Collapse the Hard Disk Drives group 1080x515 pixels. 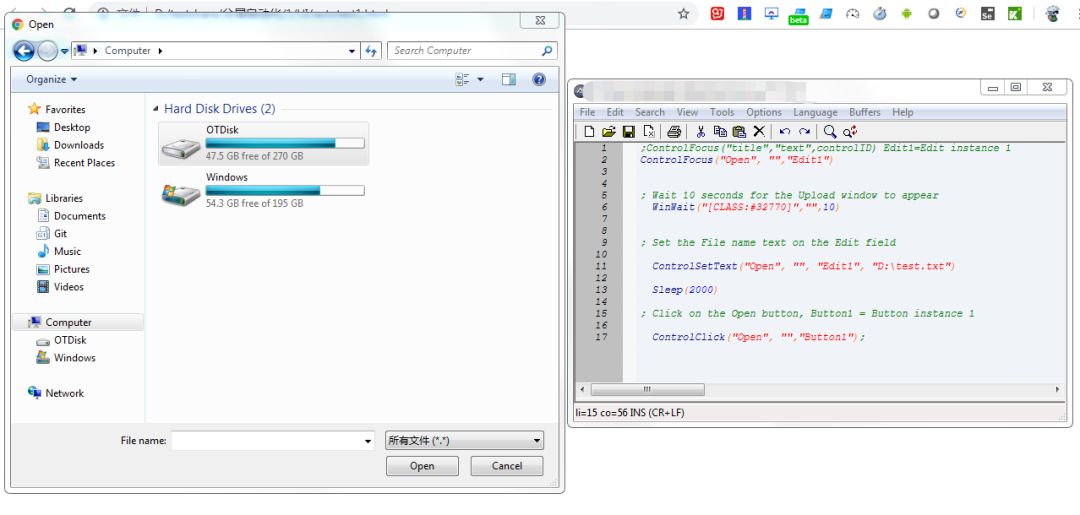point(155,109)
